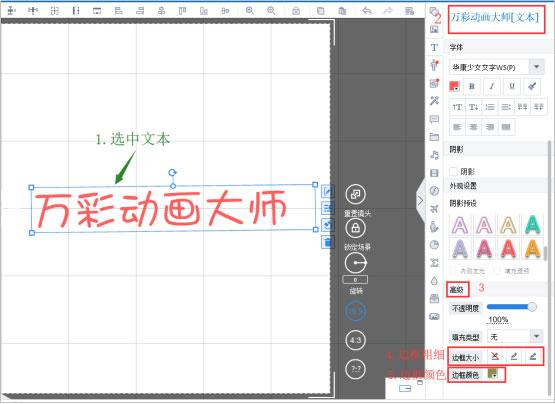The image size is (555, 404).
Task: Enable the 阴影 shadow checkbox
Action: (x=454, y=172)
